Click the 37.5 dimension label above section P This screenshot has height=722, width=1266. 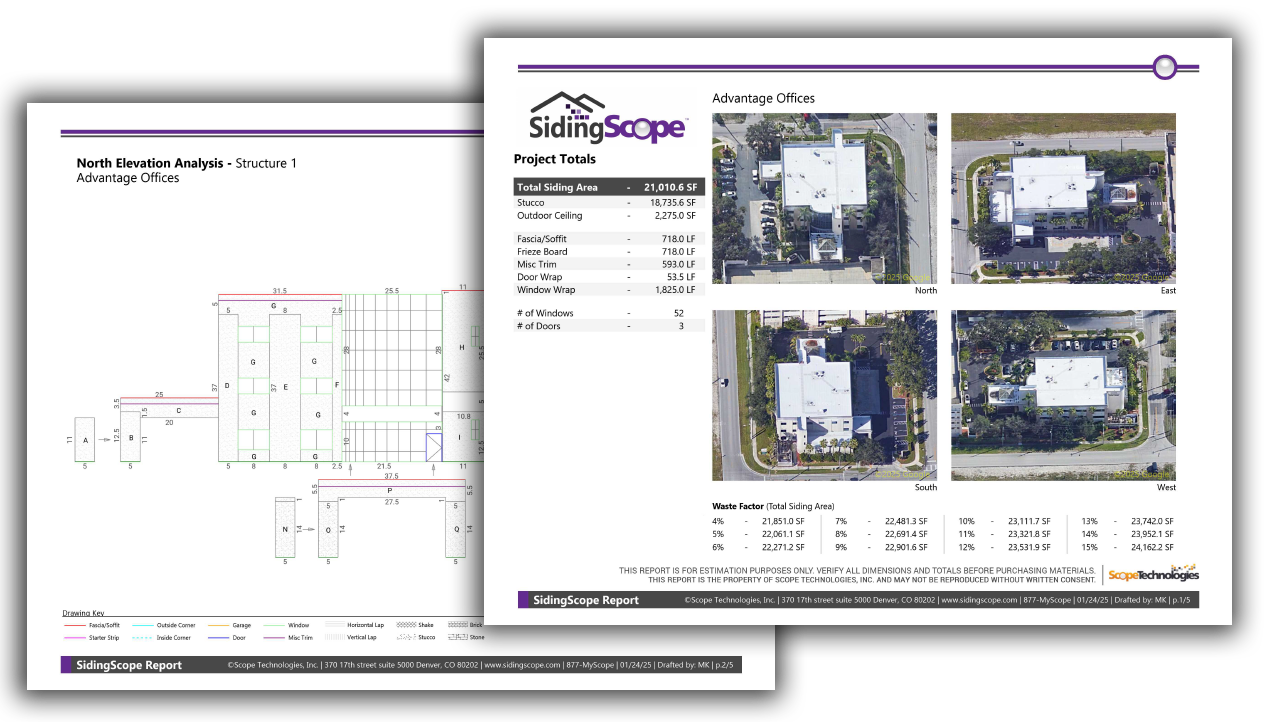(x=390, y=476)
